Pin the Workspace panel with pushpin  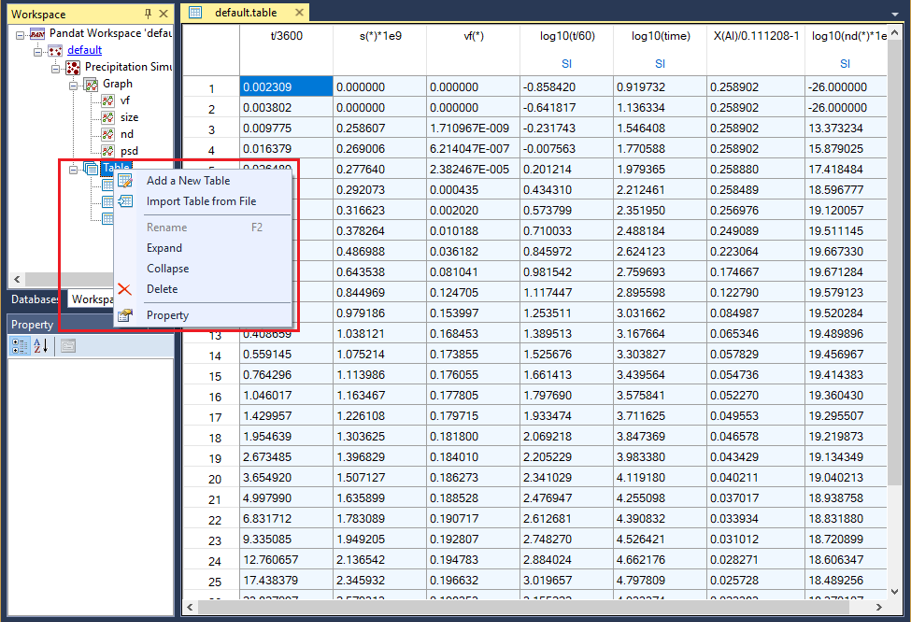click(148, 14)
